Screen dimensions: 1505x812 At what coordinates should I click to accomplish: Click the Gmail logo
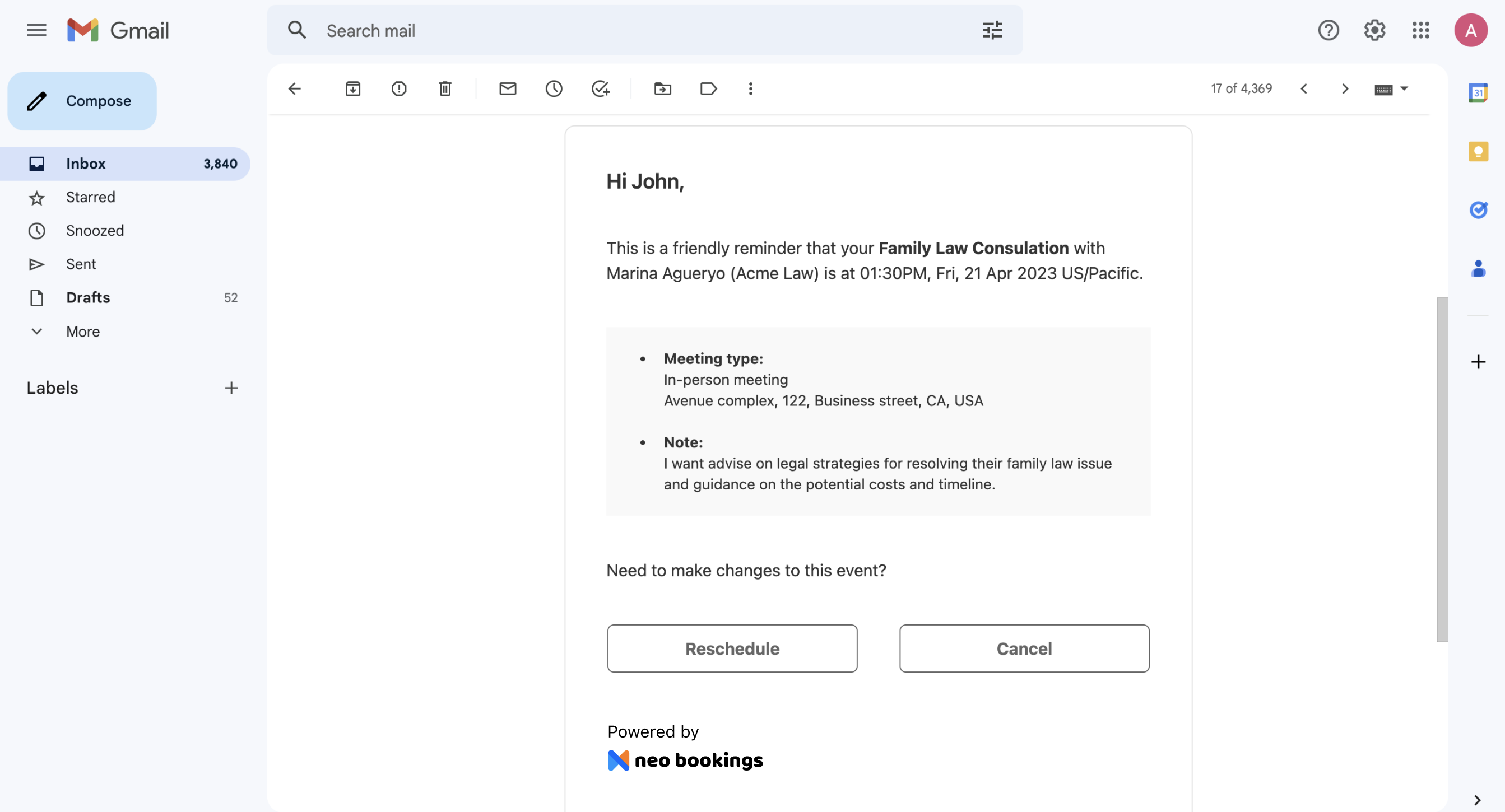[118, 30]
